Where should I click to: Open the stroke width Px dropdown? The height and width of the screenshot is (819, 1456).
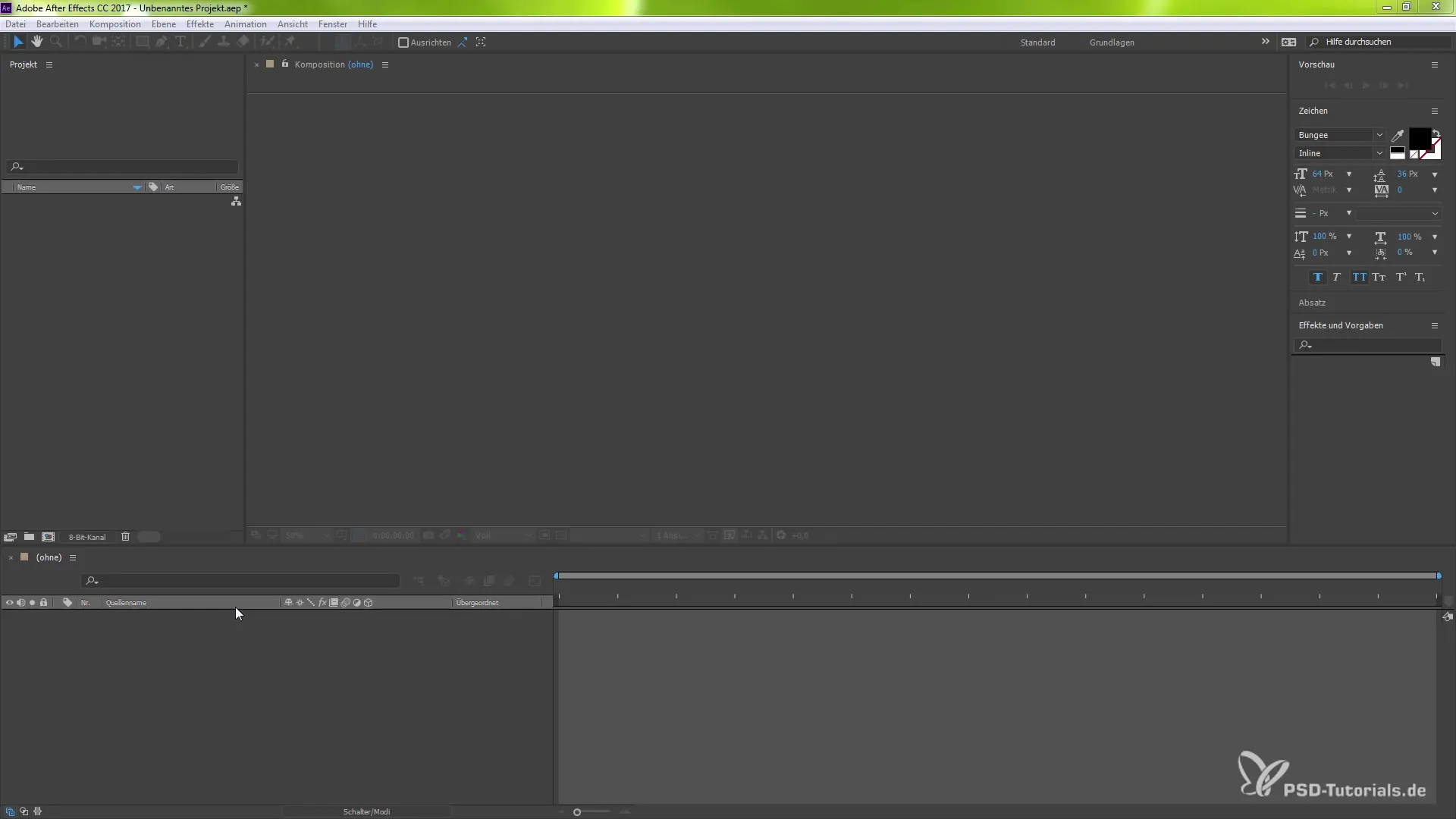point(1349,214)
